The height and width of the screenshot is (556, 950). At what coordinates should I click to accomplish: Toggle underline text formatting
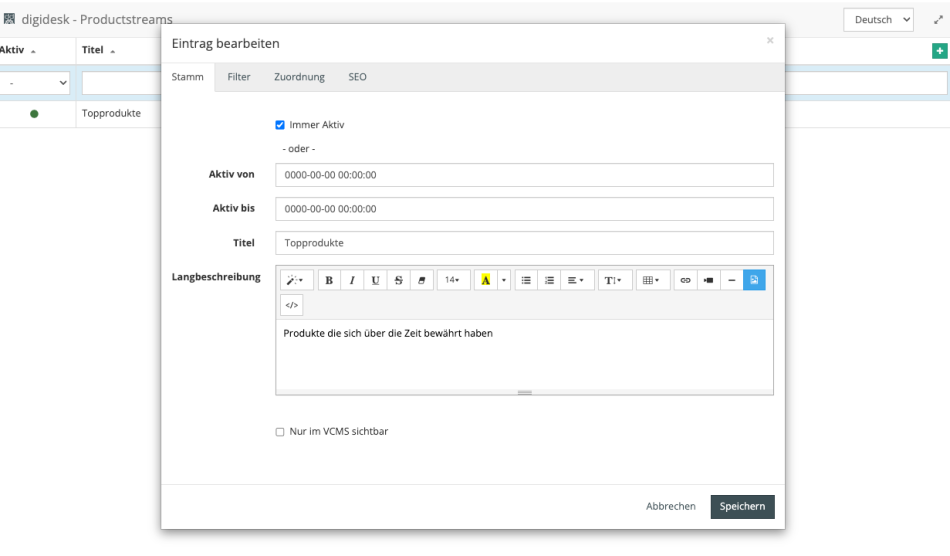(375, 281)
